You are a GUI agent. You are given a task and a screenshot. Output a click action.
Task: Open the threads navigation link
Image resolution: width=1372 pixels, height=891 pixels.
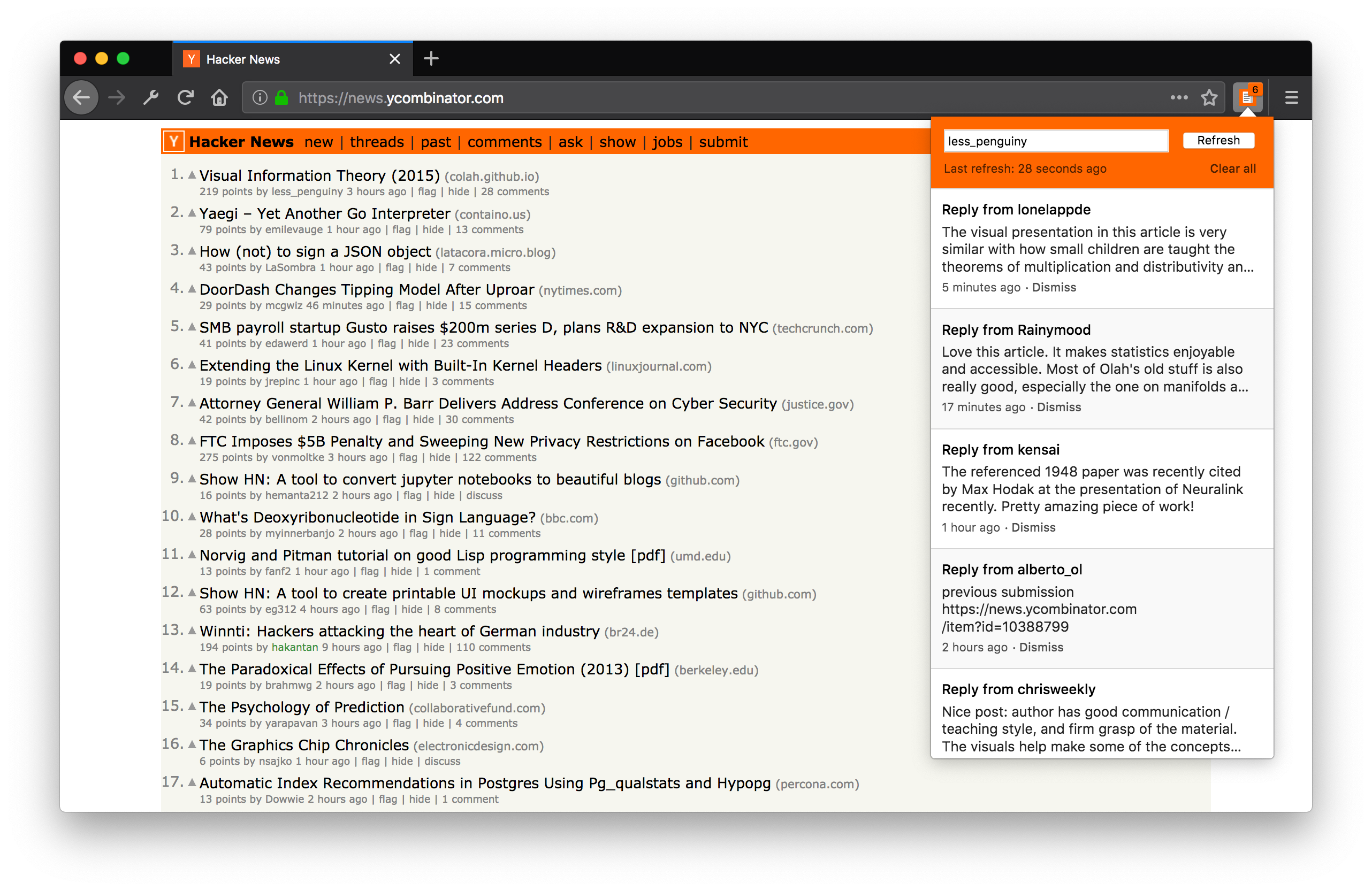[376, 142]
